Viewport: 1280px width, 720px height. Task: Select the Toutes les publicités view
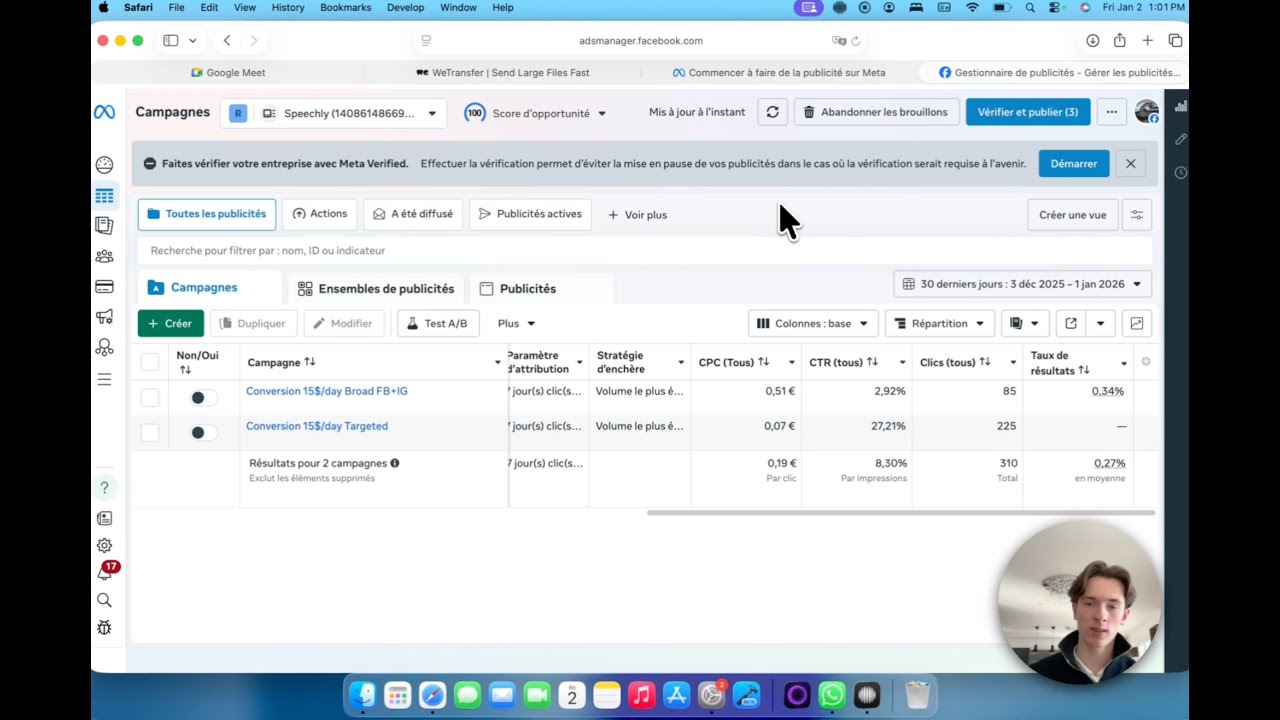207,214
